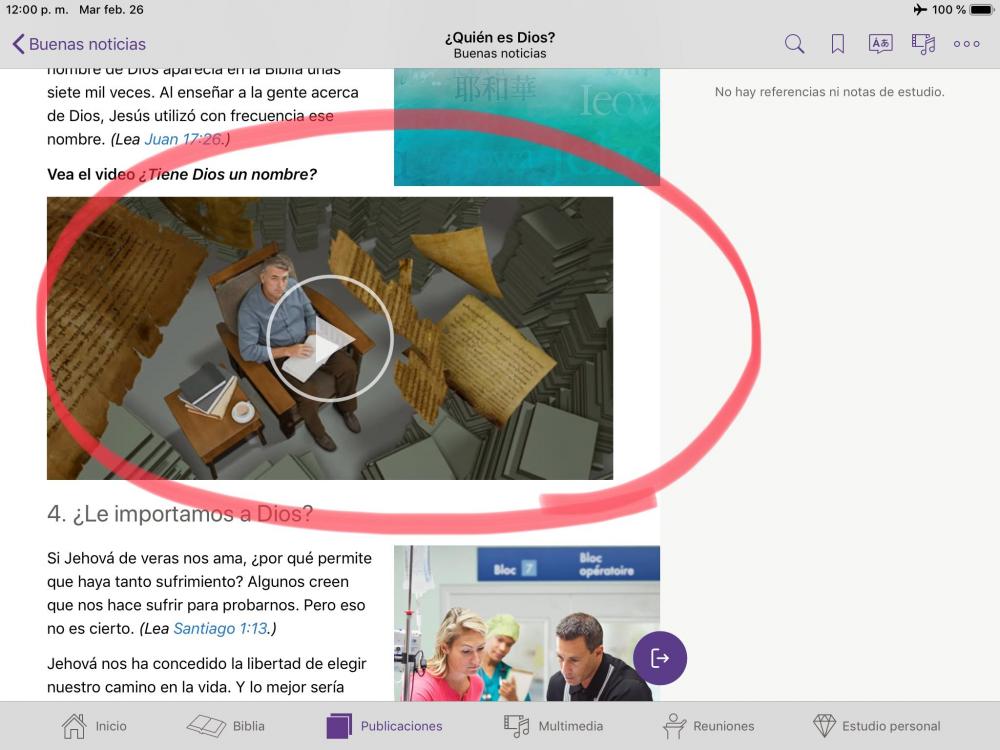
Task: Switch to the Inicio tab
Action: (95, 726)
